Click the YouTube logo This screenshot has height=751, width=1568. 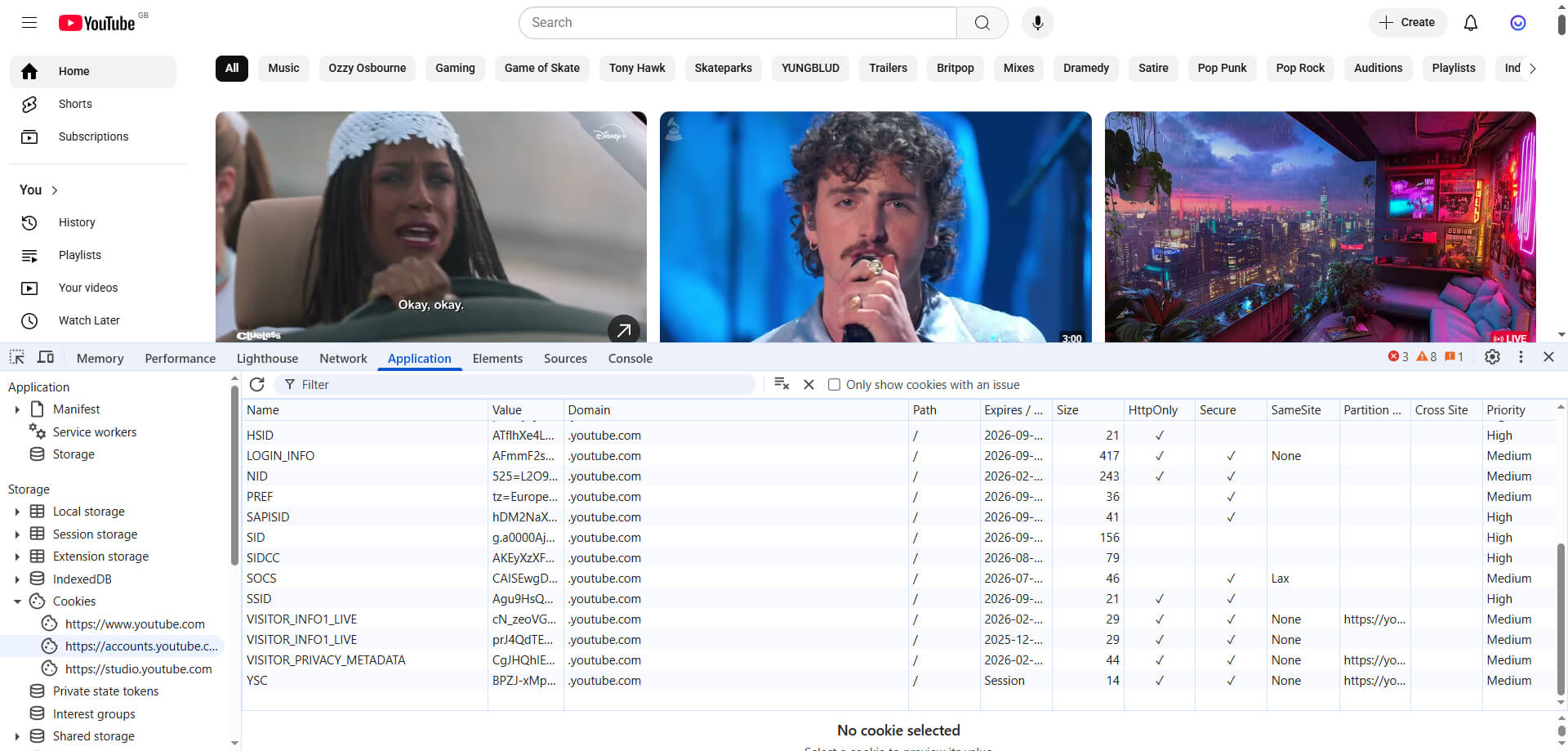pos(97,23)
